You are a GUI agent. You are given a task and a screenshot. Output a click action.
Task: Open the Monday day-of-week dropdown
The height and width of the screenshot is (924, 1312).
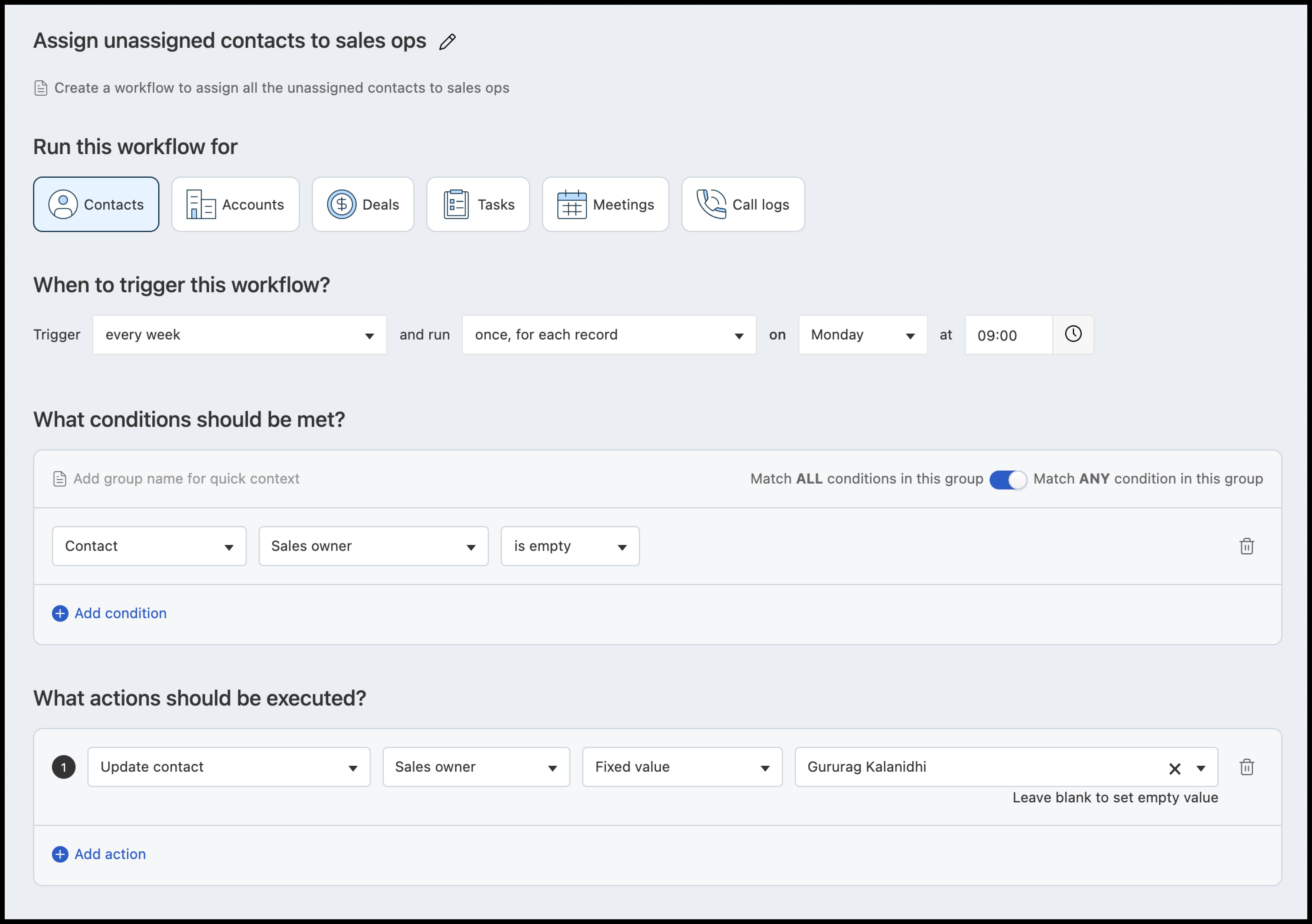(862, 335)
